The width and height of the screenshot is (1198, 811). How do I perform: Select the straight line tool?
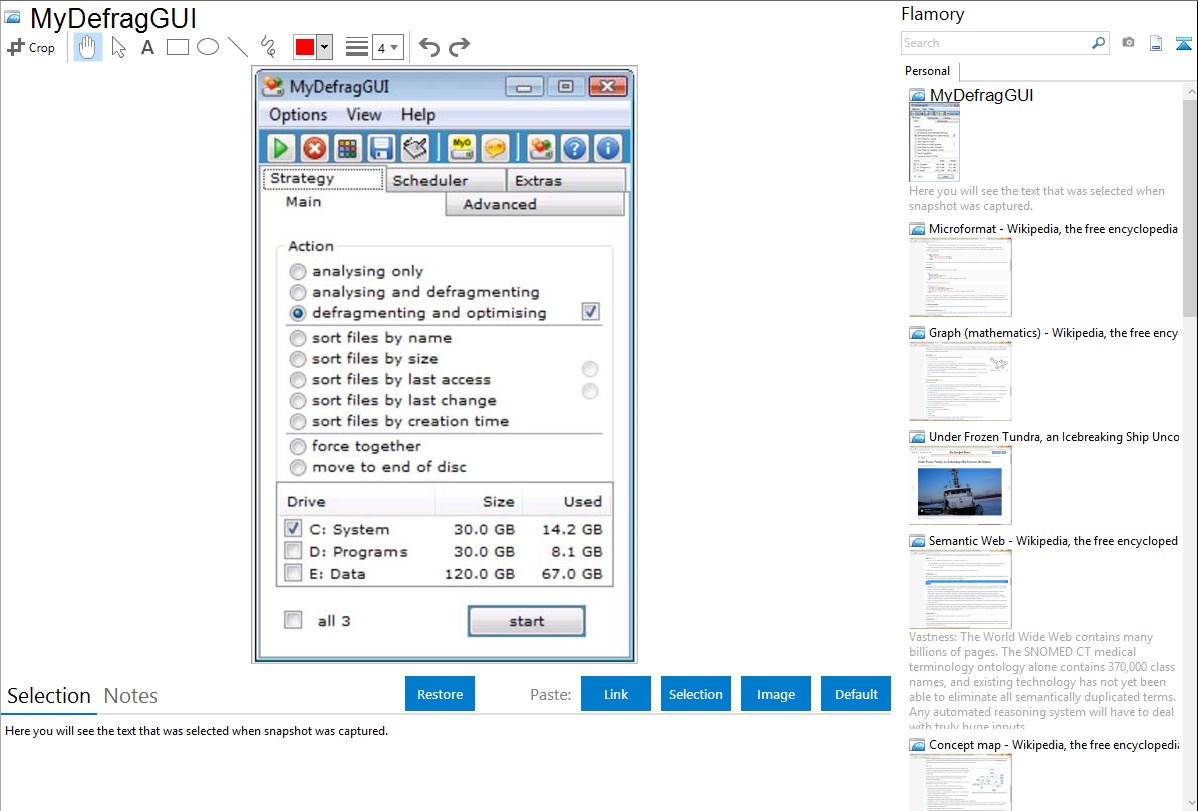tap(238, 47)
